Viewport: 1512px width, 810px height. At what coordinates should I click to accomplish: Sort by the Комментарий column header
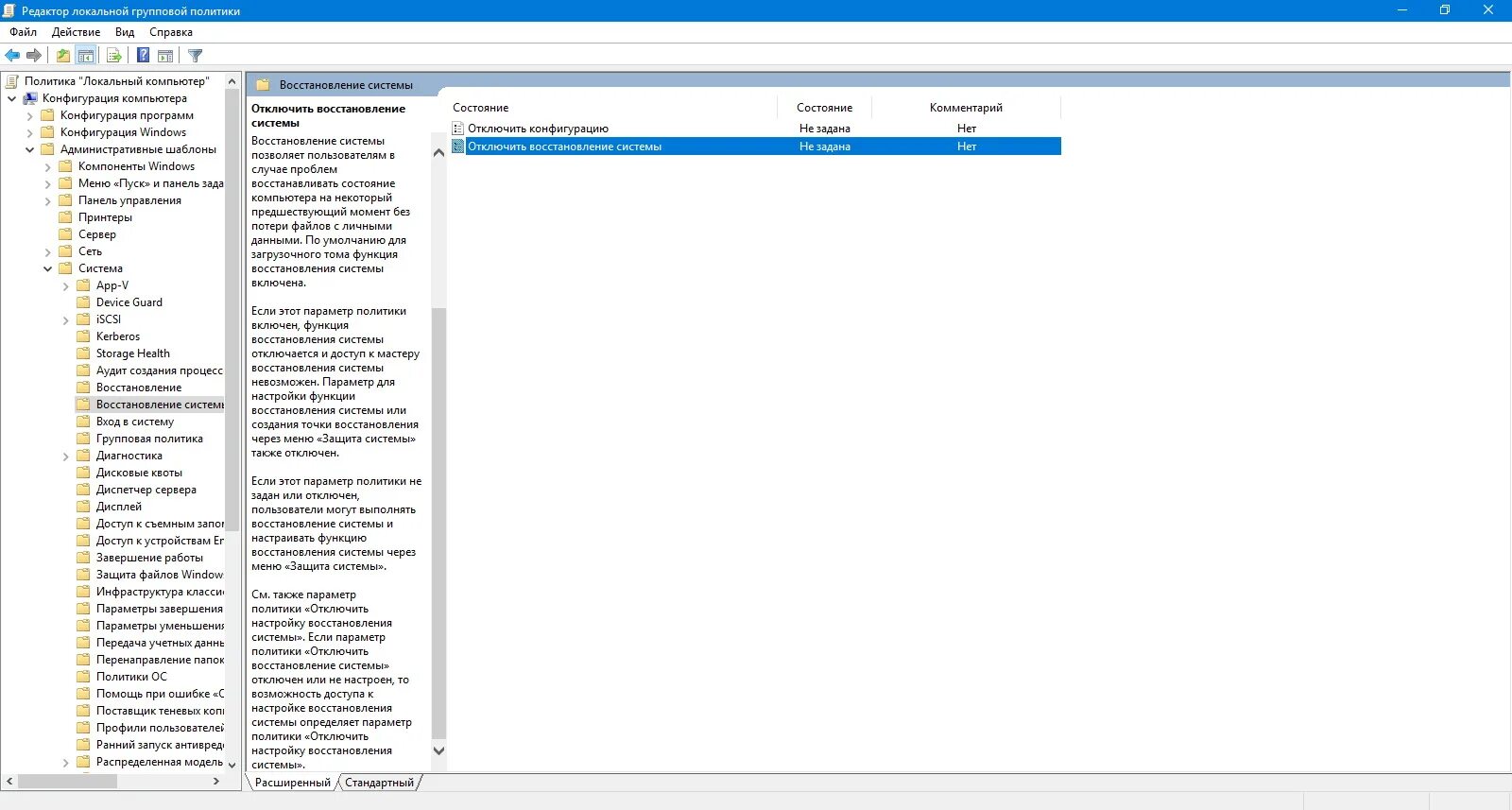point(966,108)
